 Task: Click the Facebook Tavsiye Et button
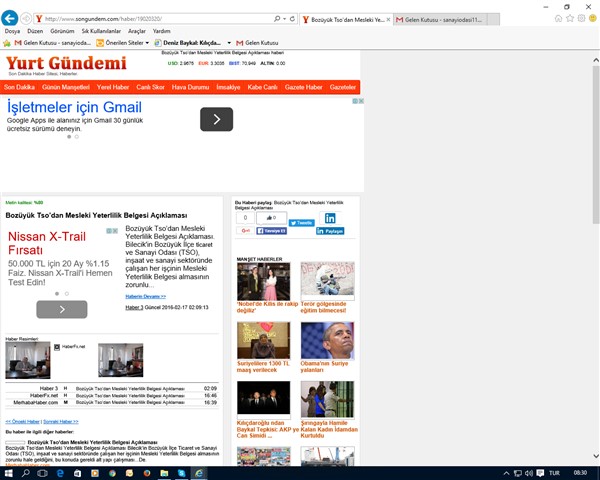click(271, 231)
